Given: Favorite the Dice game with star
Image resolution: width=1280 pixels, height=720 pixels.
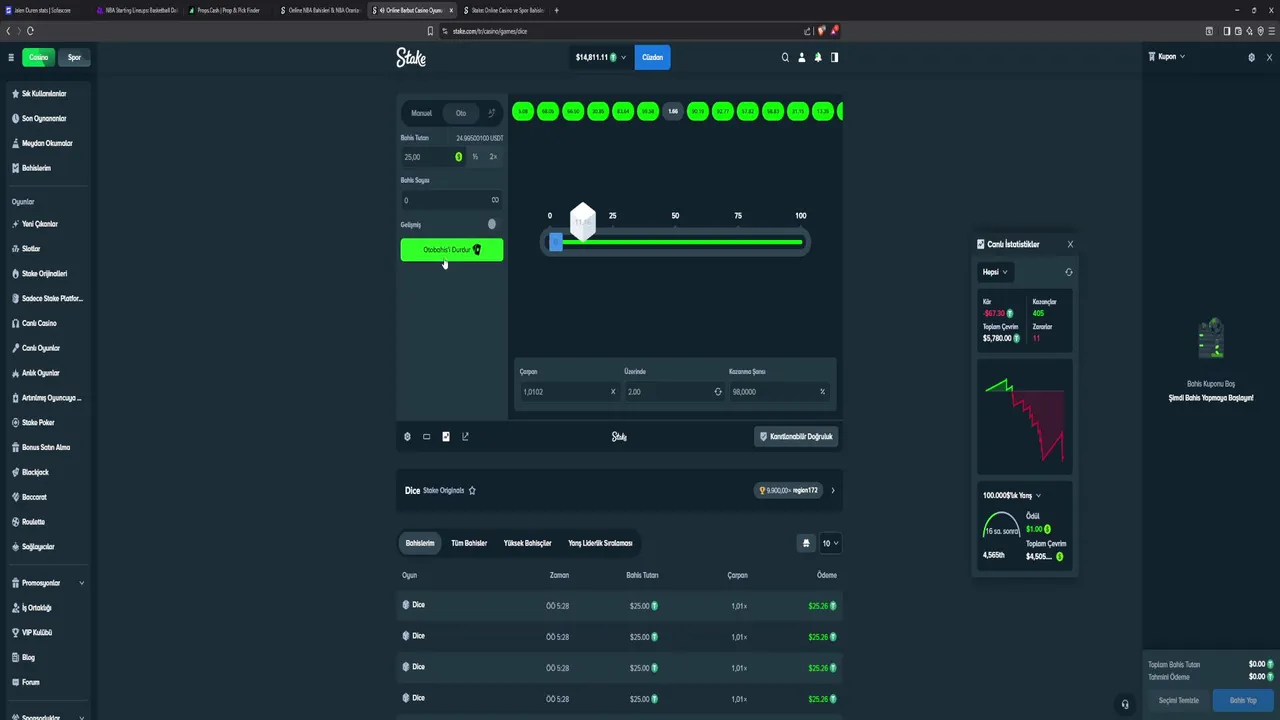Looking at the screenshot, I should tap(472, 490).
